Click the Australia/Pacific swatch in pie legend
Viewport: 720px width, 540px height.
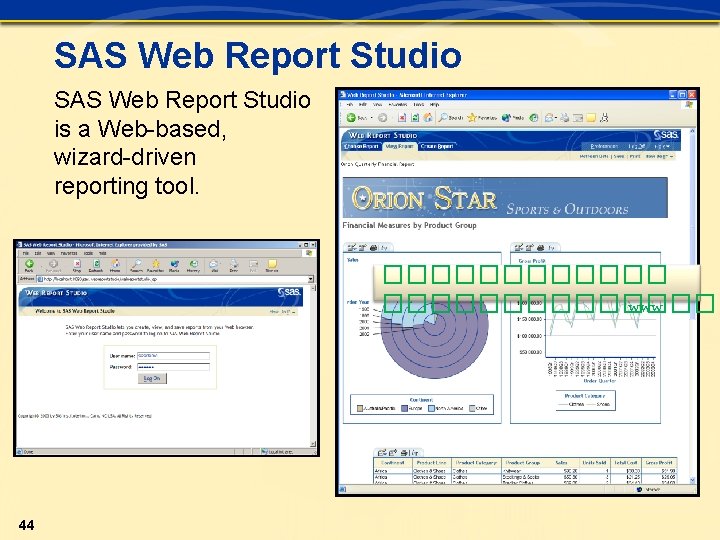[360, 408]
